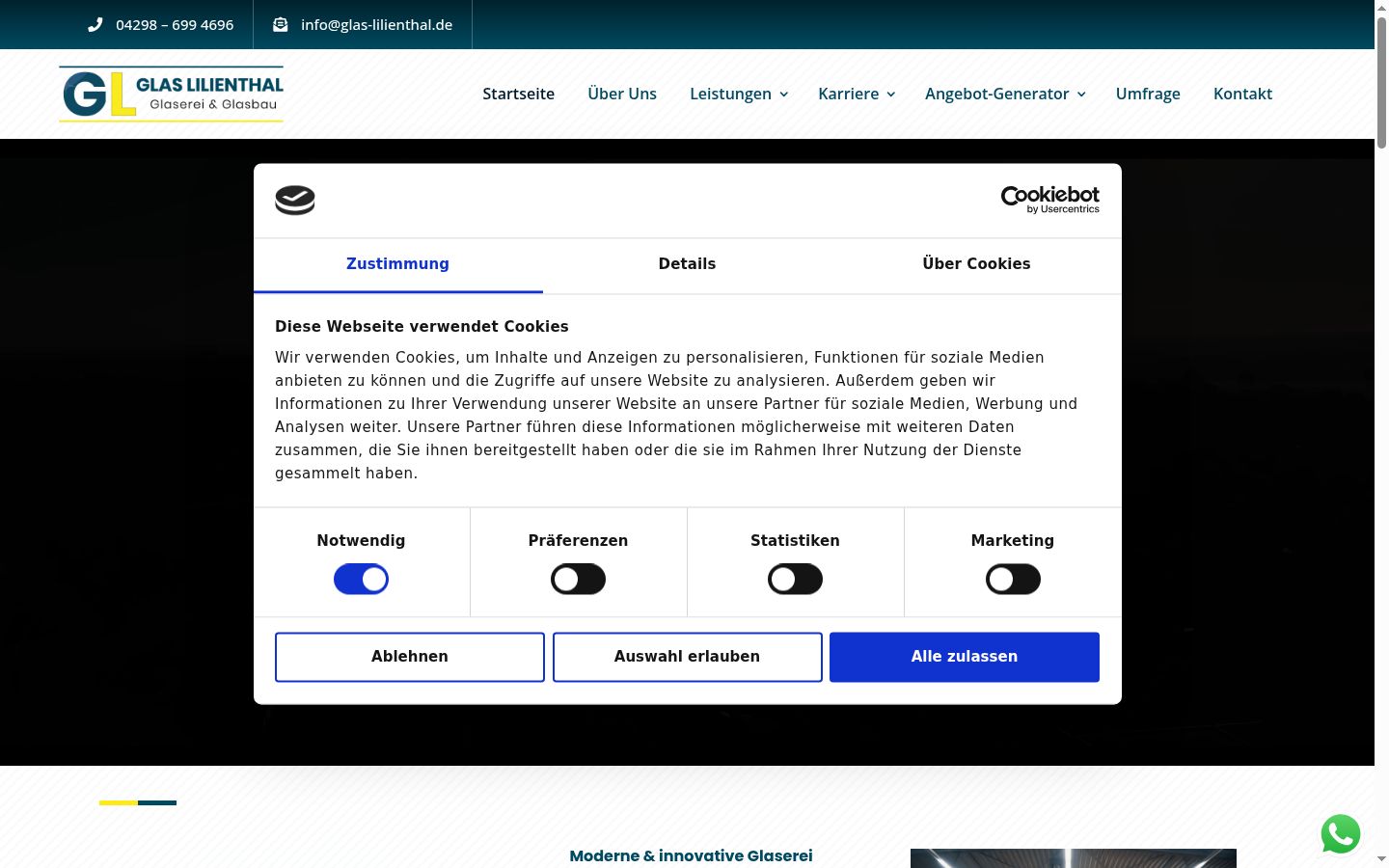Click the Cookiebot logo
This screenshot has height=868, width=1389.
point(1050,200)
